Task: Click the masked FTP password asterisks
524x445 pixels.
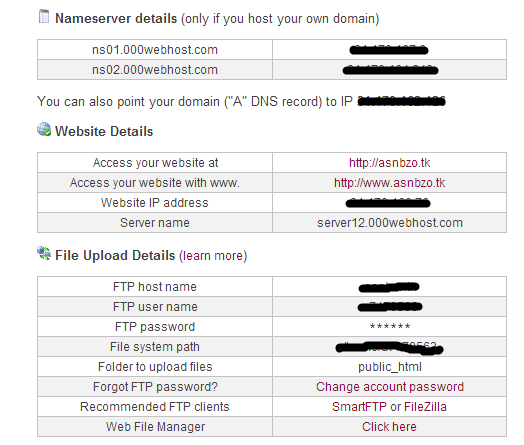Action: click(390, 326)
